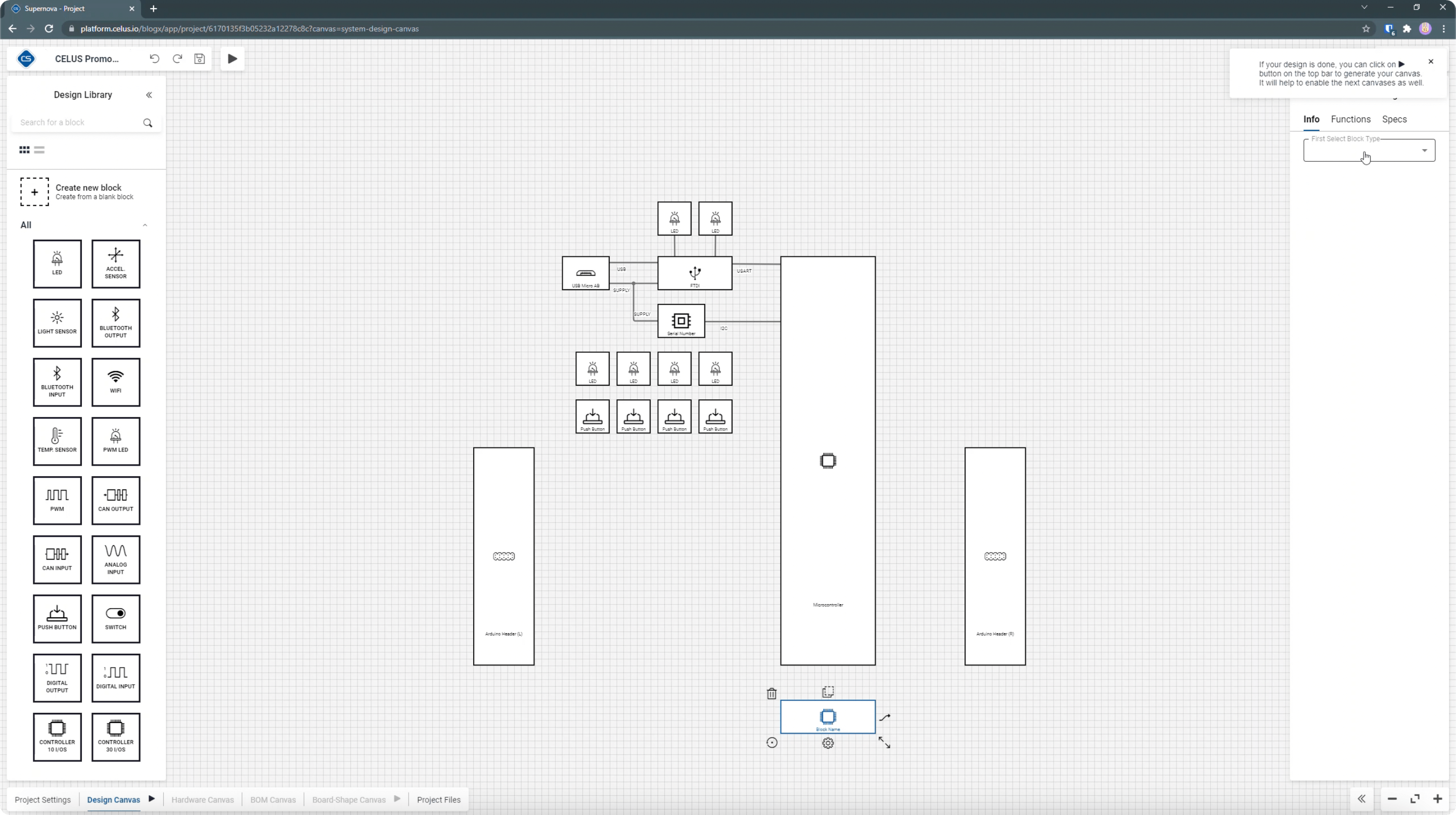
Task: Click the undo arrow in top bar
Action: coord(154,59)
